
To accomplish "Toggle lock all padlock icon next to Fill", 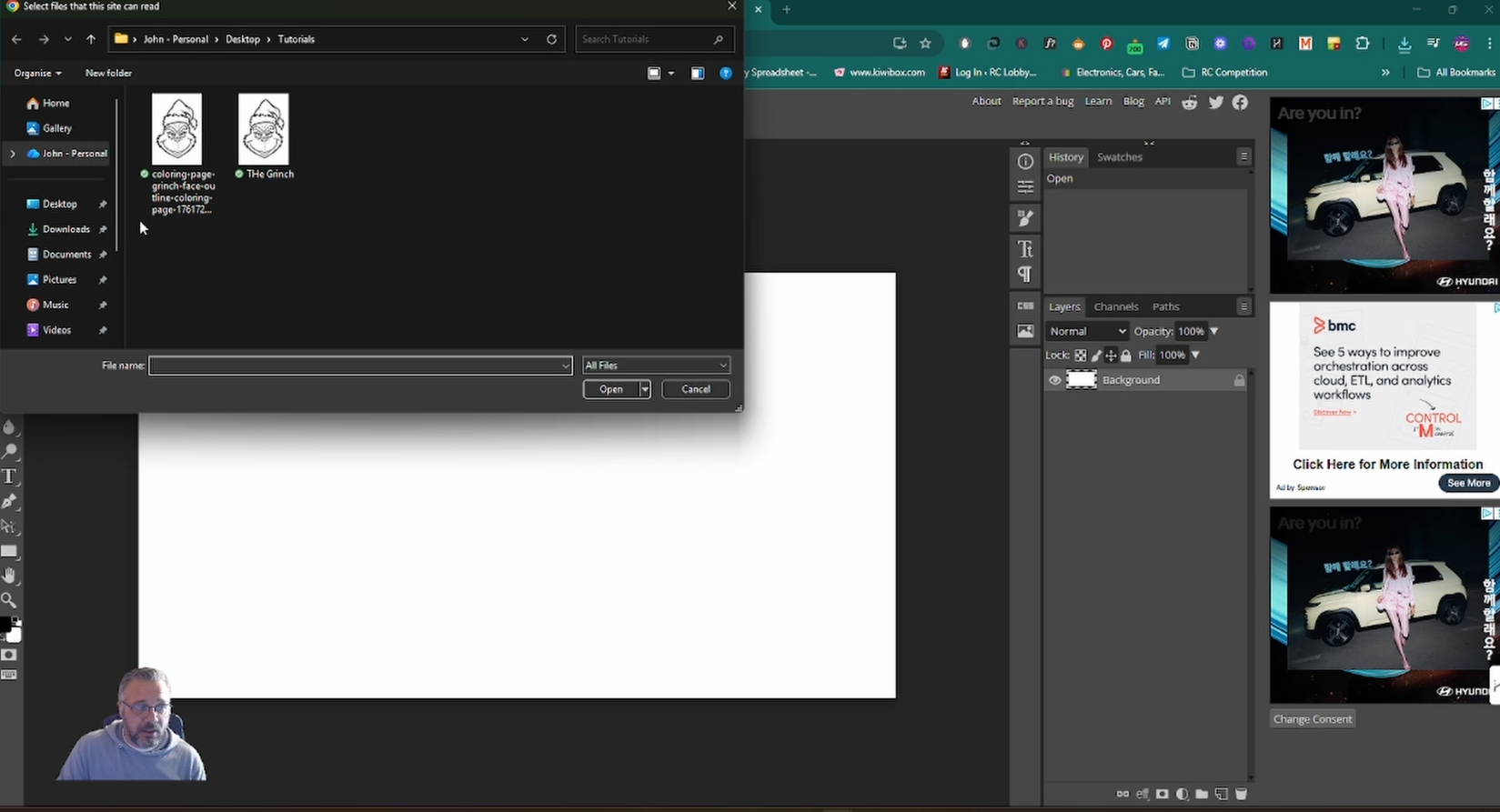I will [x=1126, y=356].
